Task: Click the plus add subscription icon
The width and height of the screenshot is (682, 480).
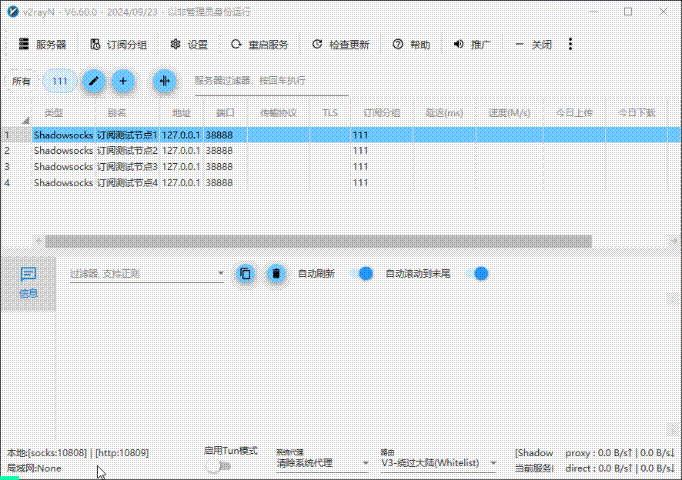Action: (123, 81)
